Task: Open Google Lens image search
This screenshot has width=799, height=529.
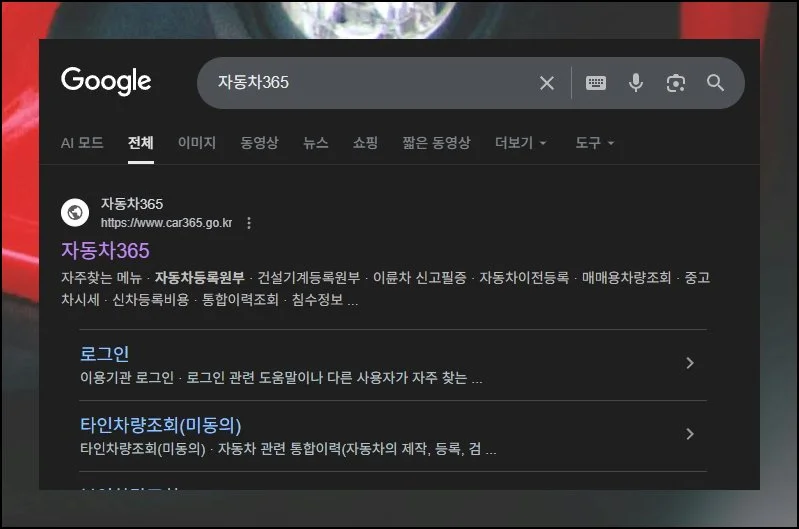Action: (676, 83)
